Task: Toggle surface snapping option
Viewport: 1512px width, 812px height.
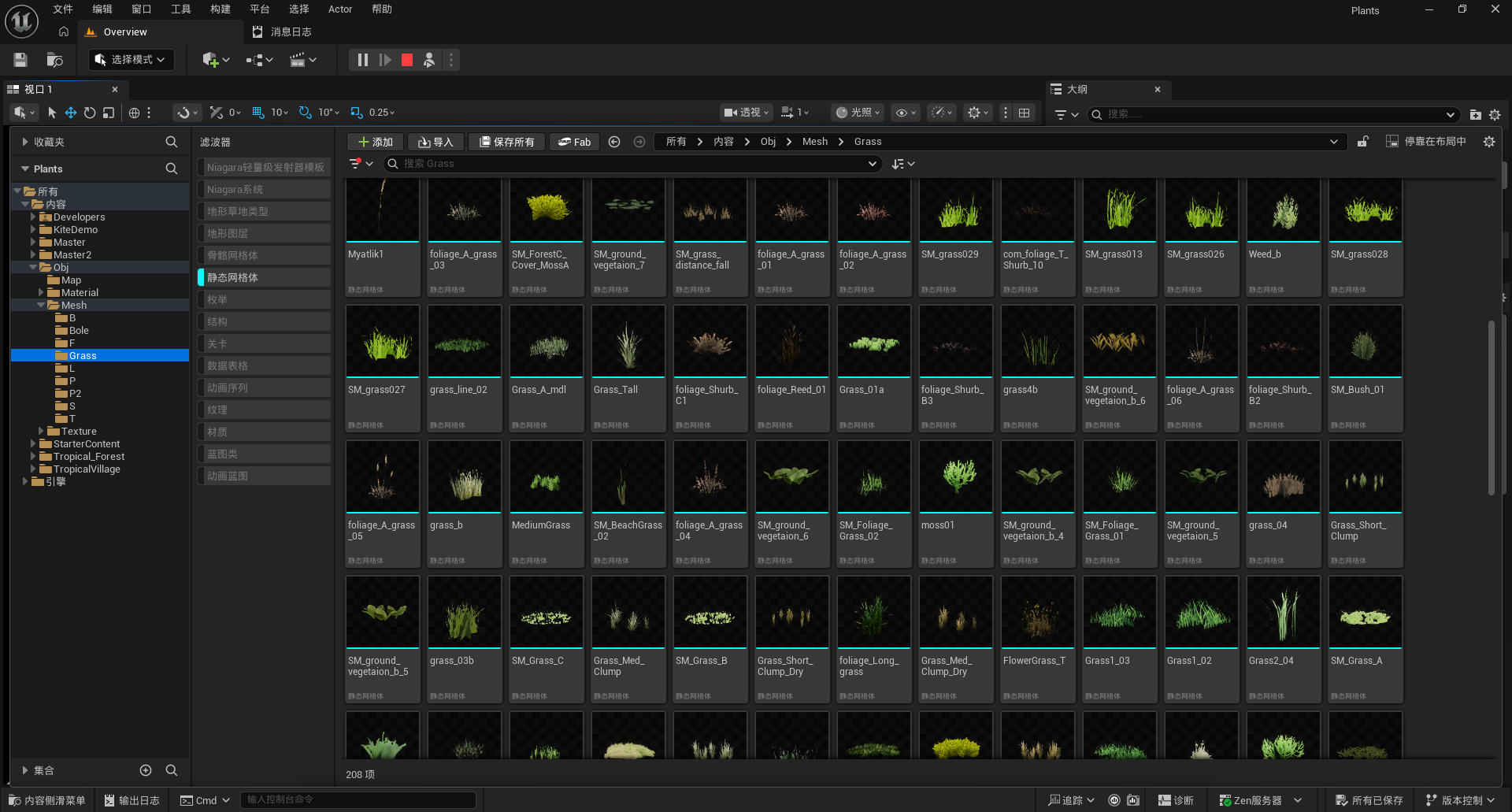Action: tap(217, 113)
